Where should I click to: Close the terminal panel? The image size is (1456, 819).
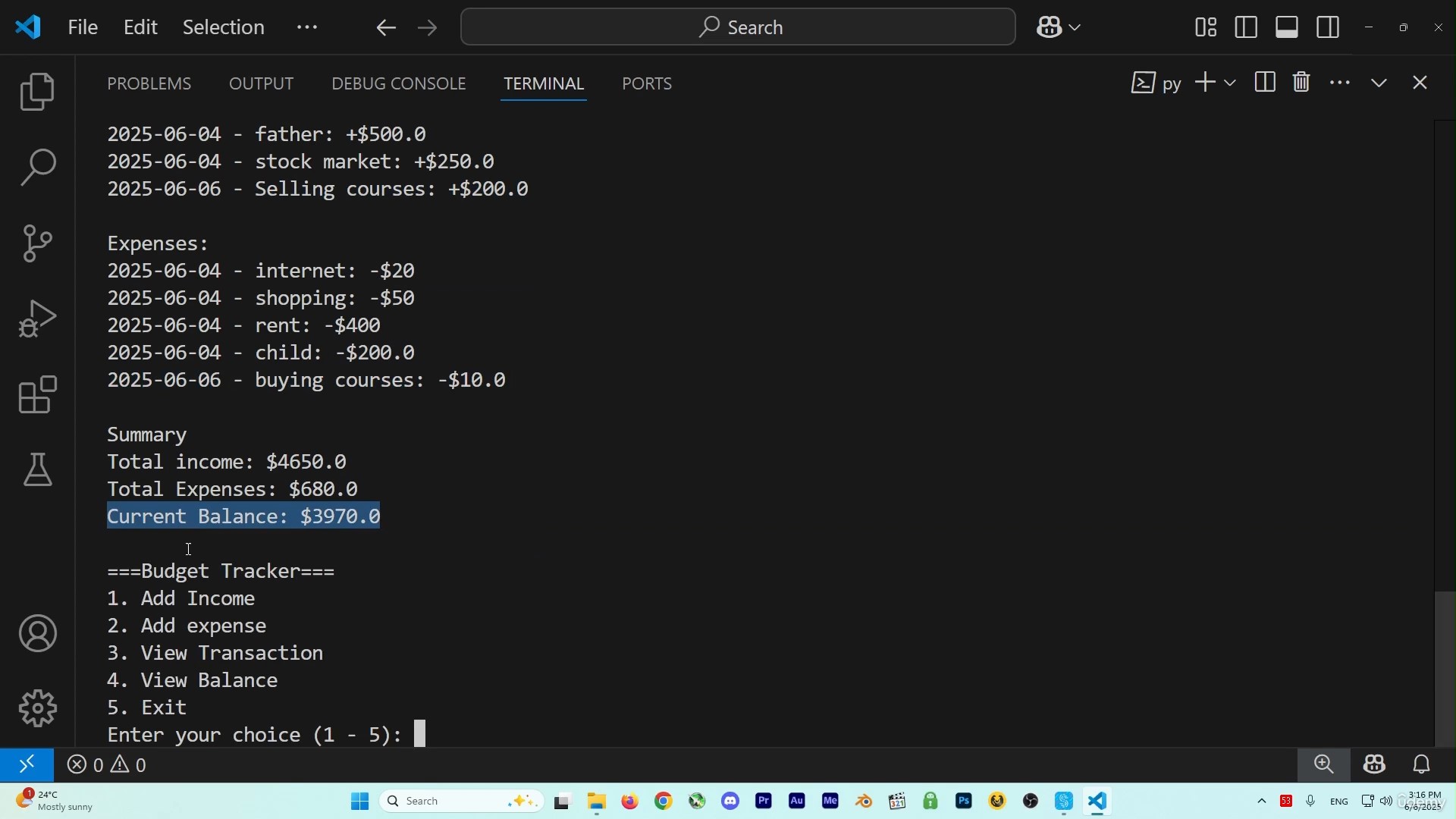(1420, 83)
